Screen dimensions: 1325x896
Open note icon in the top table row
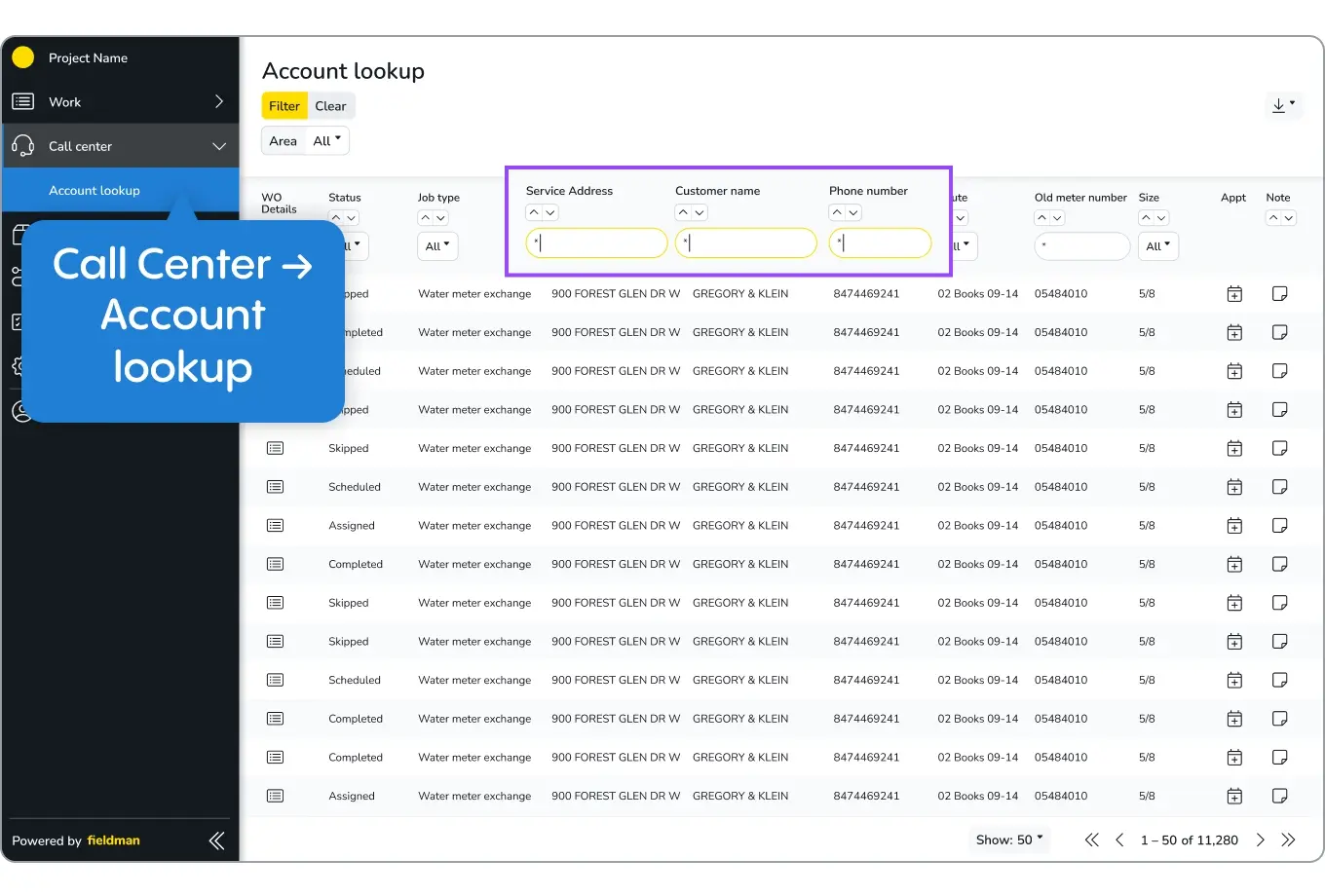point(1280,294)
